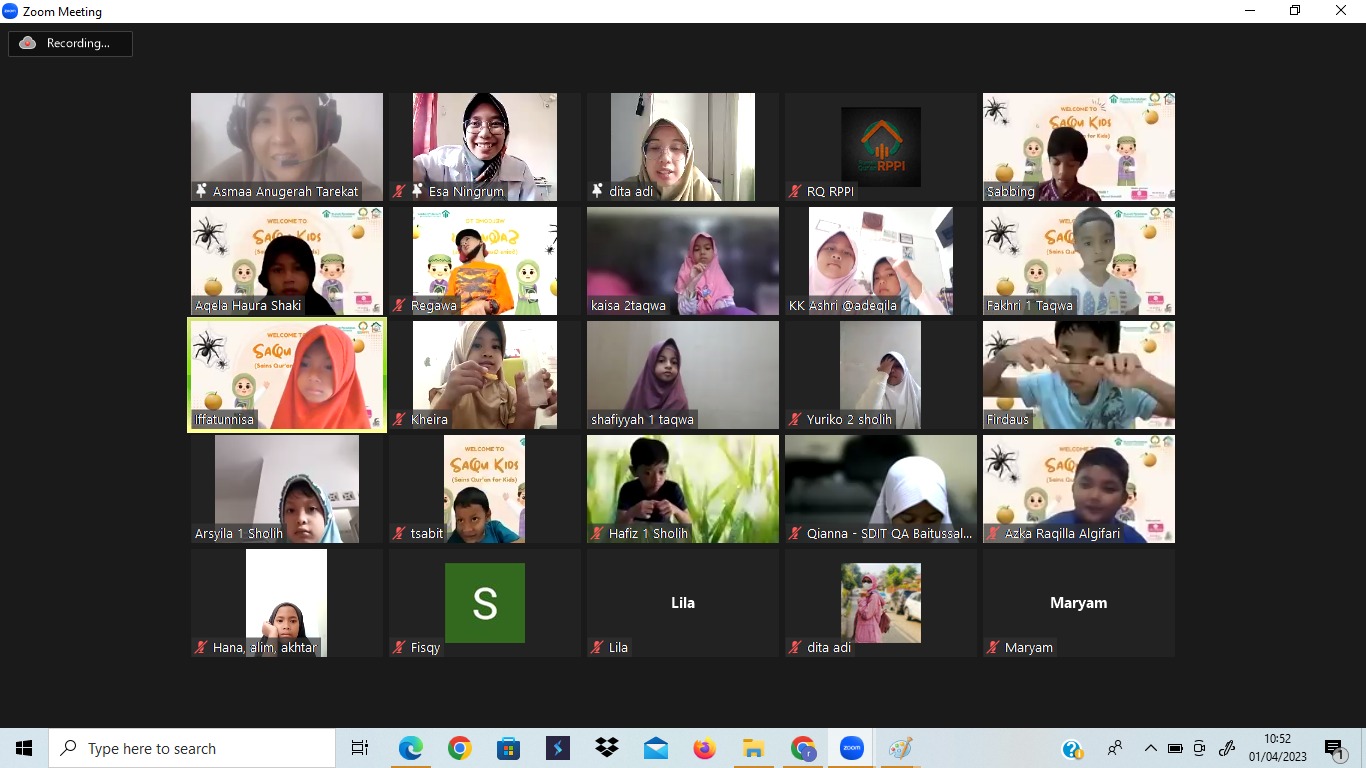Image resolution: width=1366 pixels, height=768 pixels.
Task: Click the pin icon next to Asmaa Anugerah Tarekat
Action: [202, 191]
